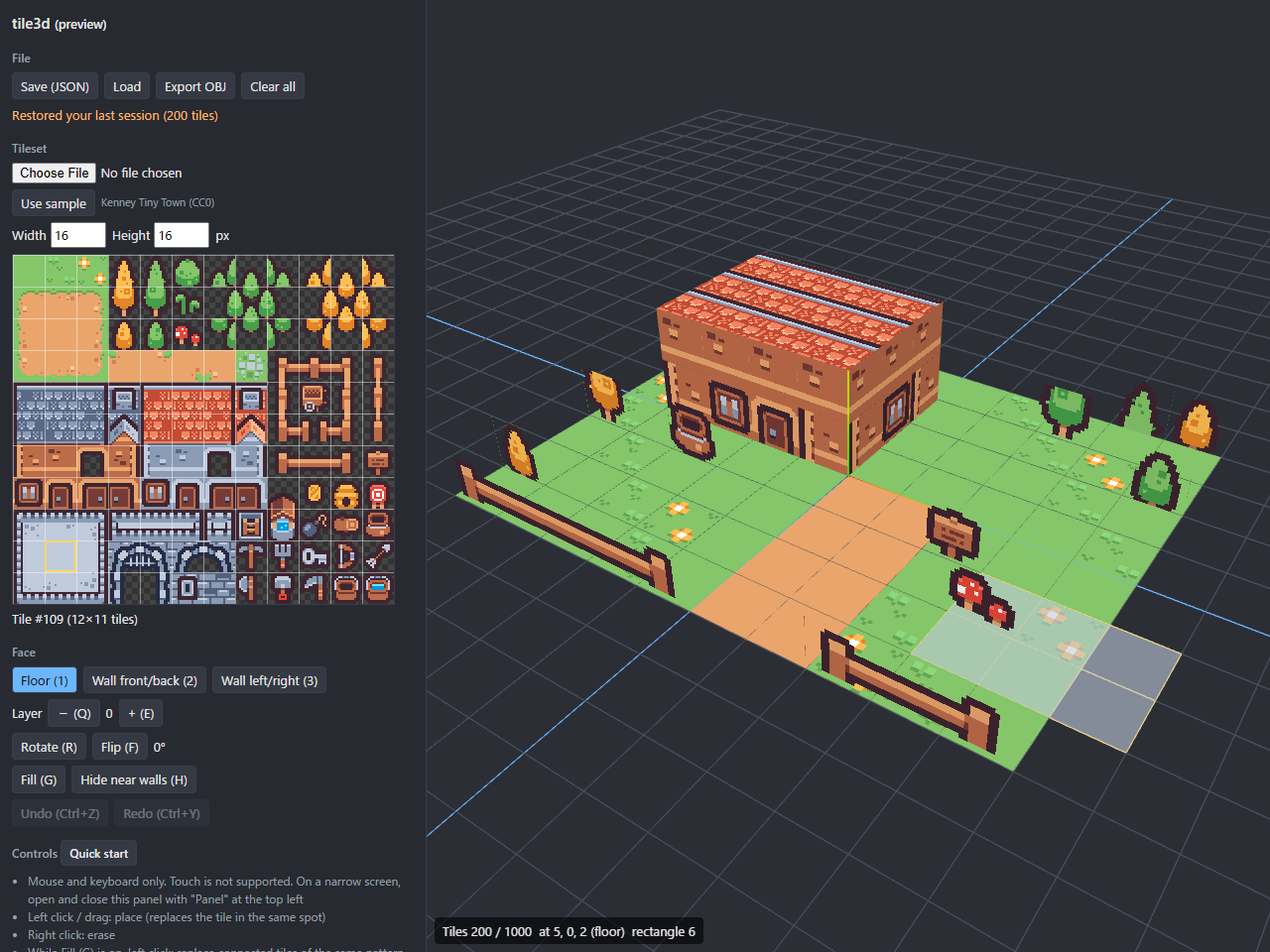Image resolution: width=1270 pixels, height=952 pixels.
Task: Focus the tile Width input field
Action: point(78,235)
